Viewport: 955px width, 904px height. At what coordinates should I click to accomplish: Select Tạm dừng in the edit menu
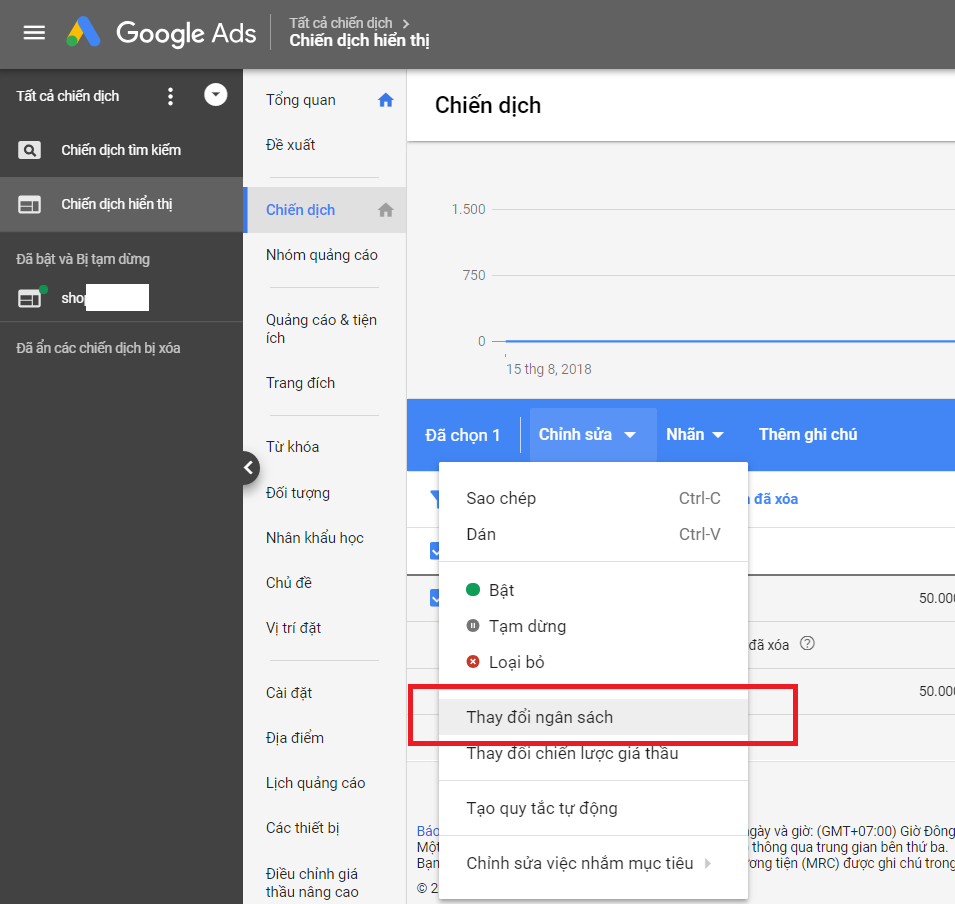point(527,626)
